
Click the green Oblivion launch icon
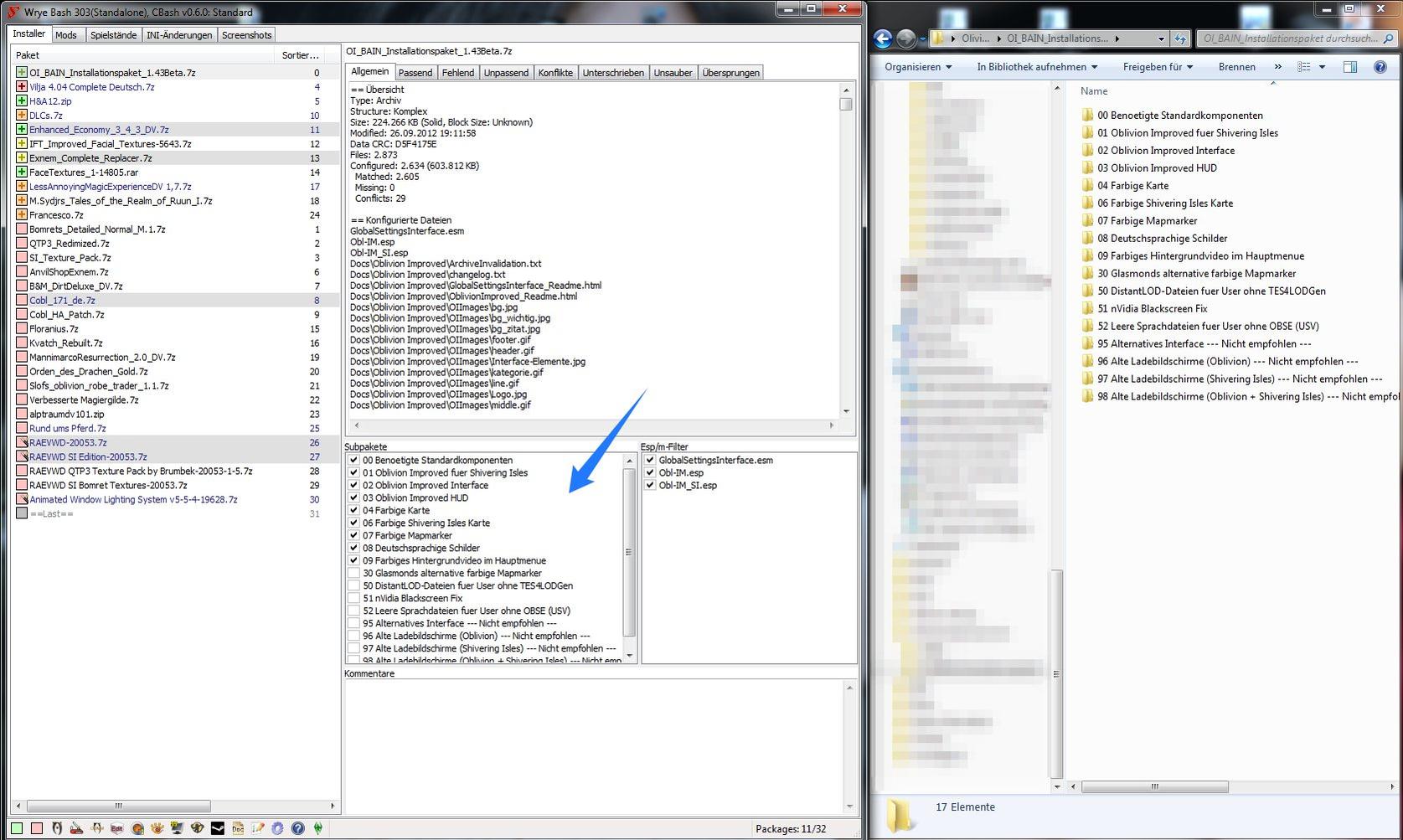(x=317, y=828)
